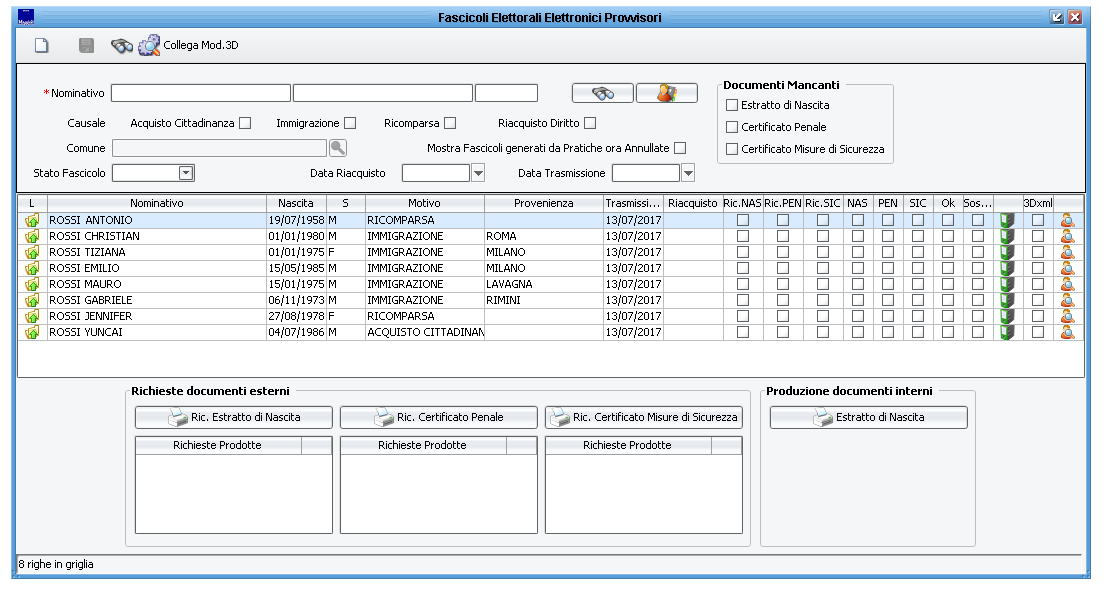Image resolution: width=1107 pixels, height=596 pixels.
Task: Open the Data Trasmissione date dropdown
Action: tap(687, 173)
